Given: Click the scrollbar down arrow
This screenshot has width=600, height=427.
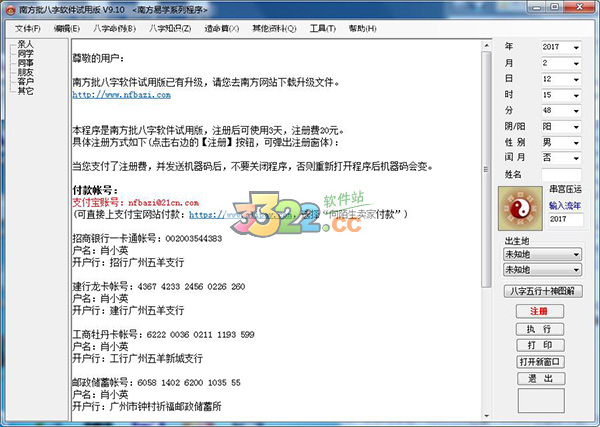Looking at the screenshot, I should 486,416.
